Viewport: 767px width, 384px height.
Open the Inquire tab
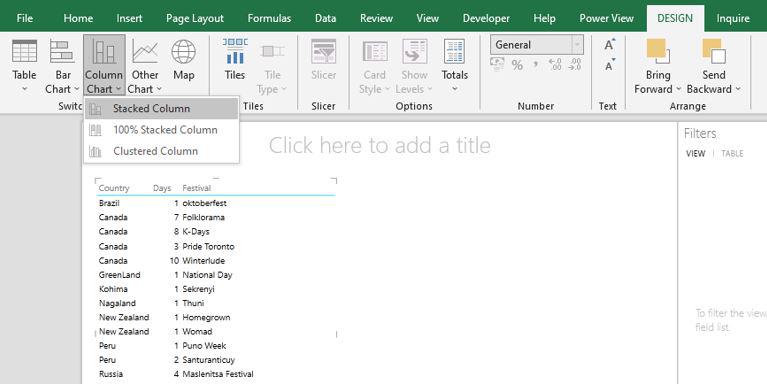point(733,19)
